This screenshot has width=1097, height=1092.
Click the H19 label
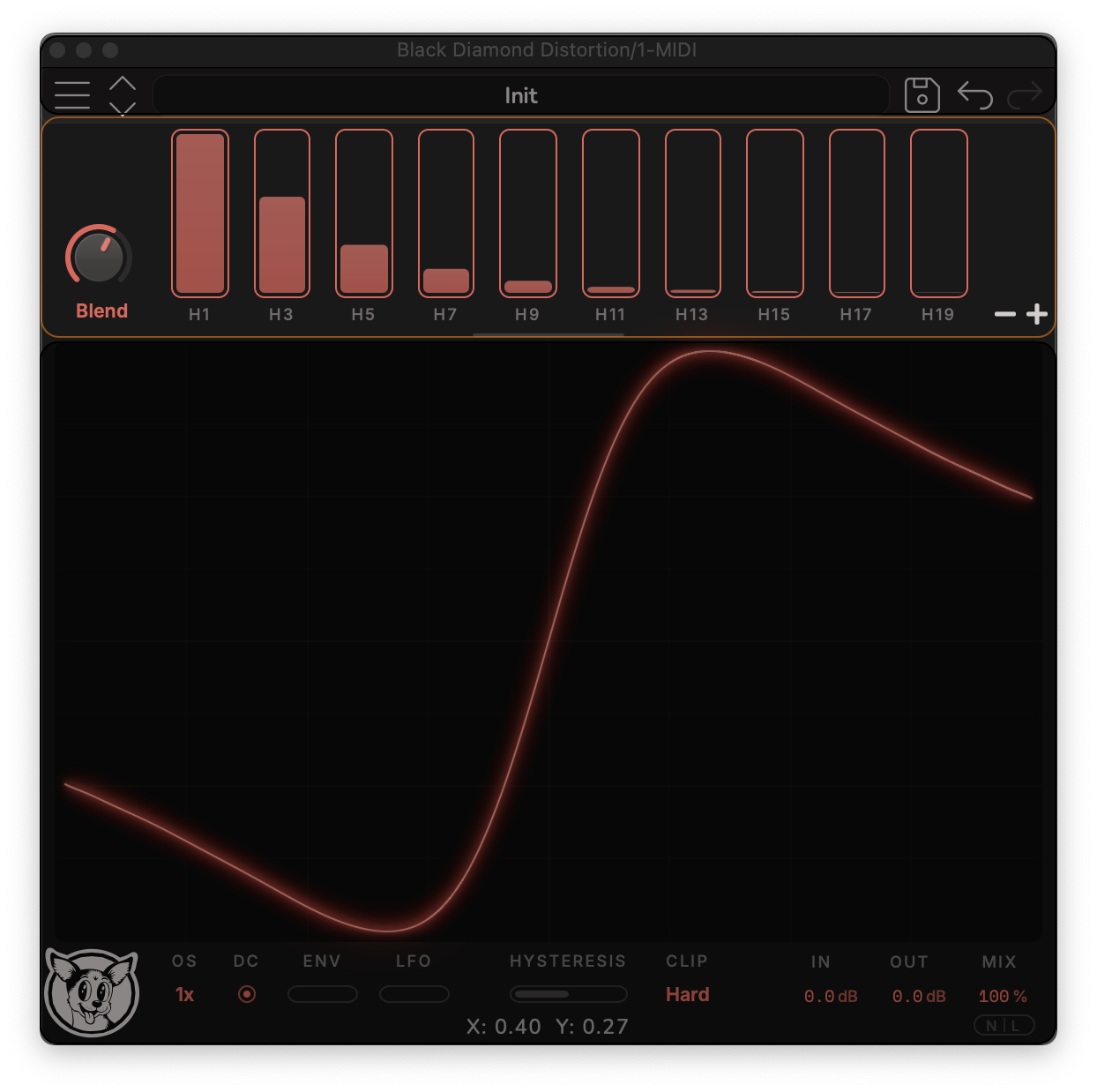937,315
